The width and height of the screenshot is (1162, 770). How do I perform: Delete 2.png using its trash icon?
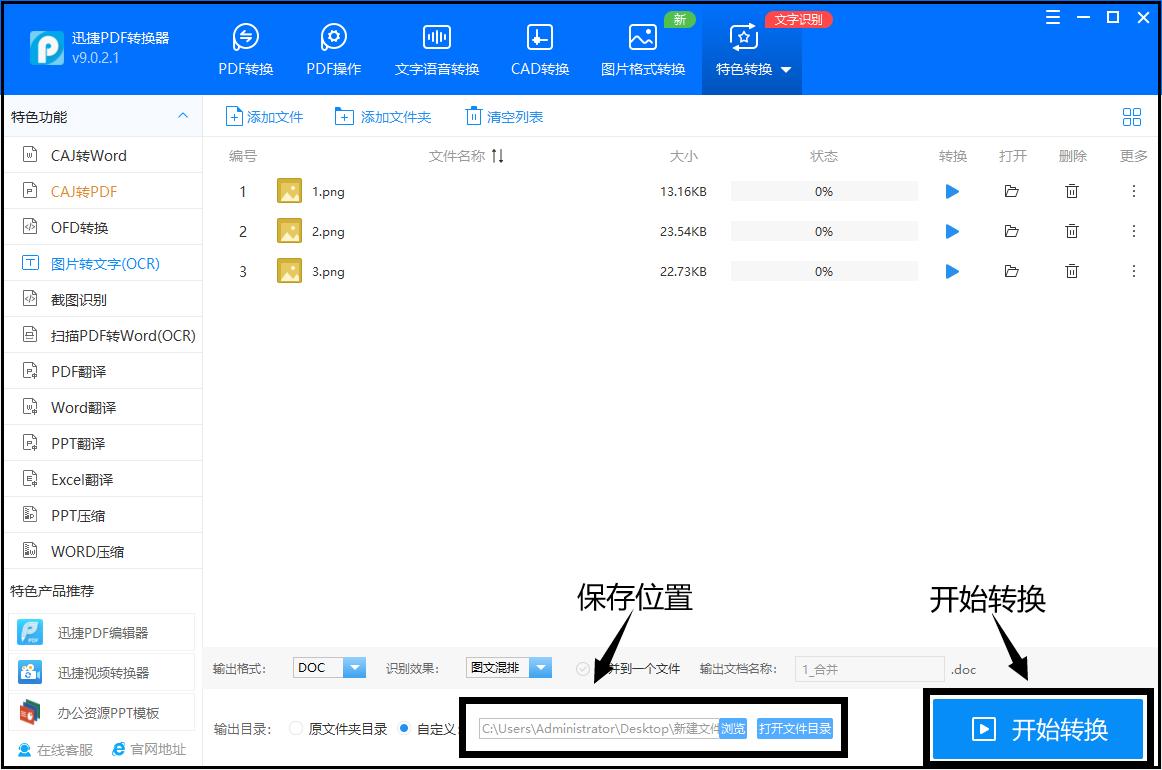[x=1071, y=231]
